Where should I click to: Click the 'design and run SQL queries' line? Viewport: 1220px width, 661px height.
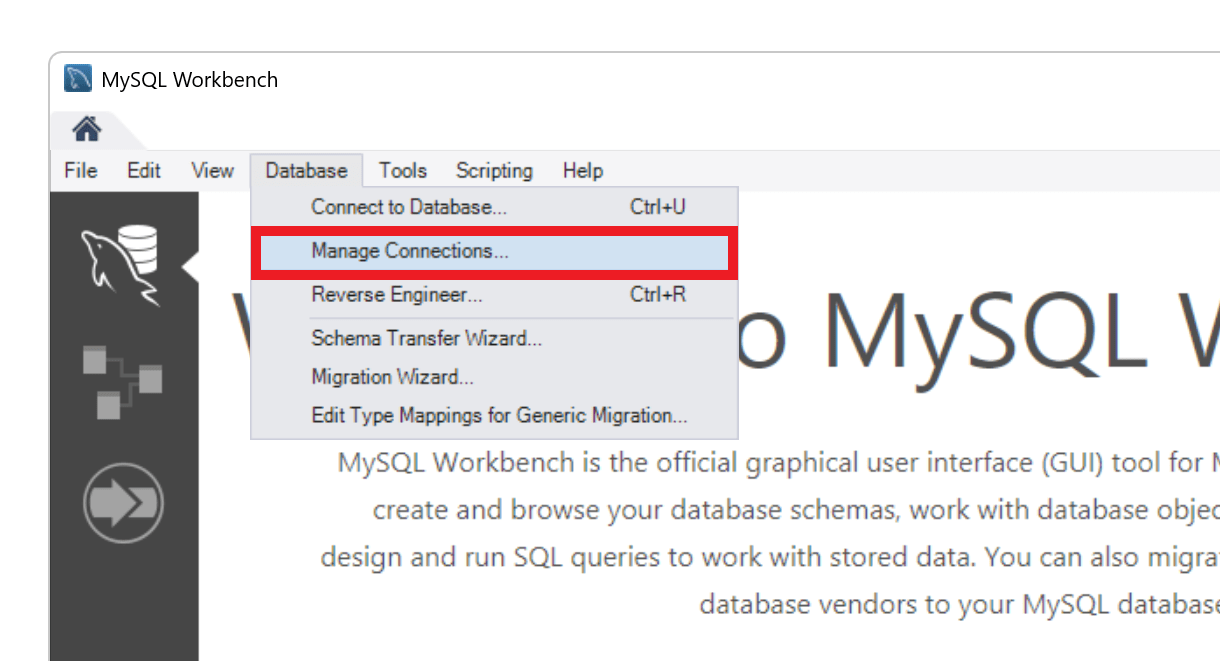[x=770, y=557]
